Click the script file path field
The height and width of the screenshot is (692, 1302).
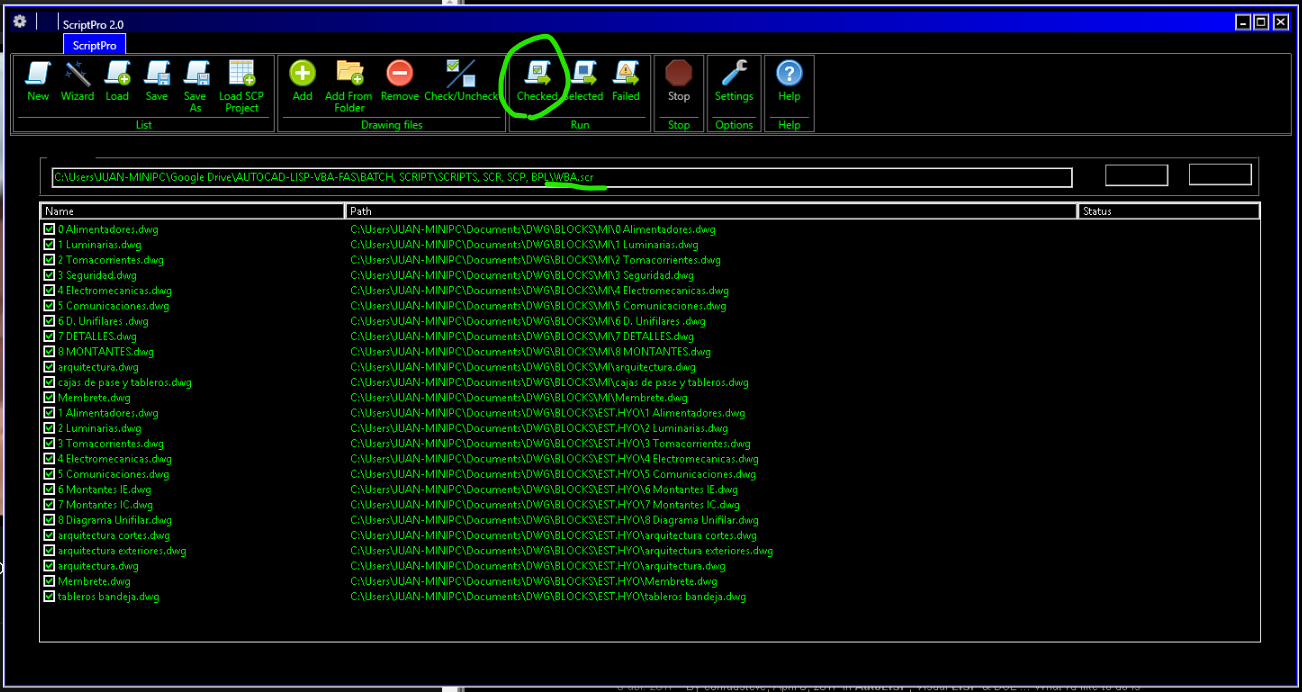[x=562, y=178]
